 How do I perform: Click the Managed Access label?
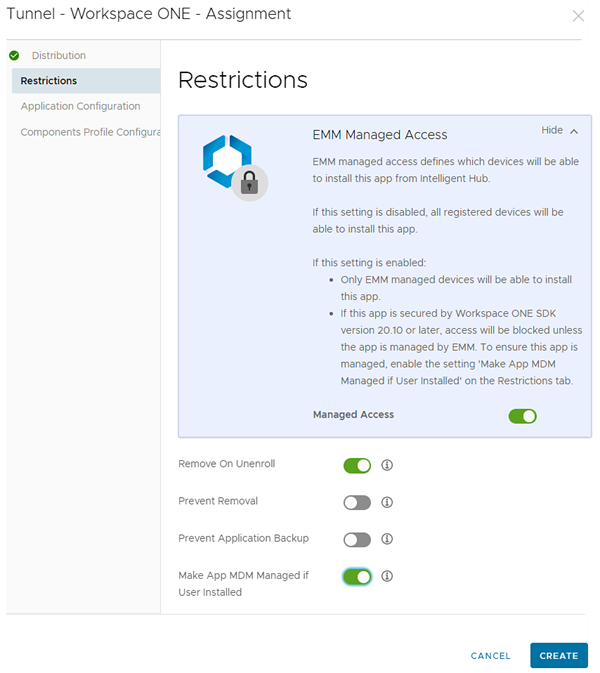[x=353, y=415]
